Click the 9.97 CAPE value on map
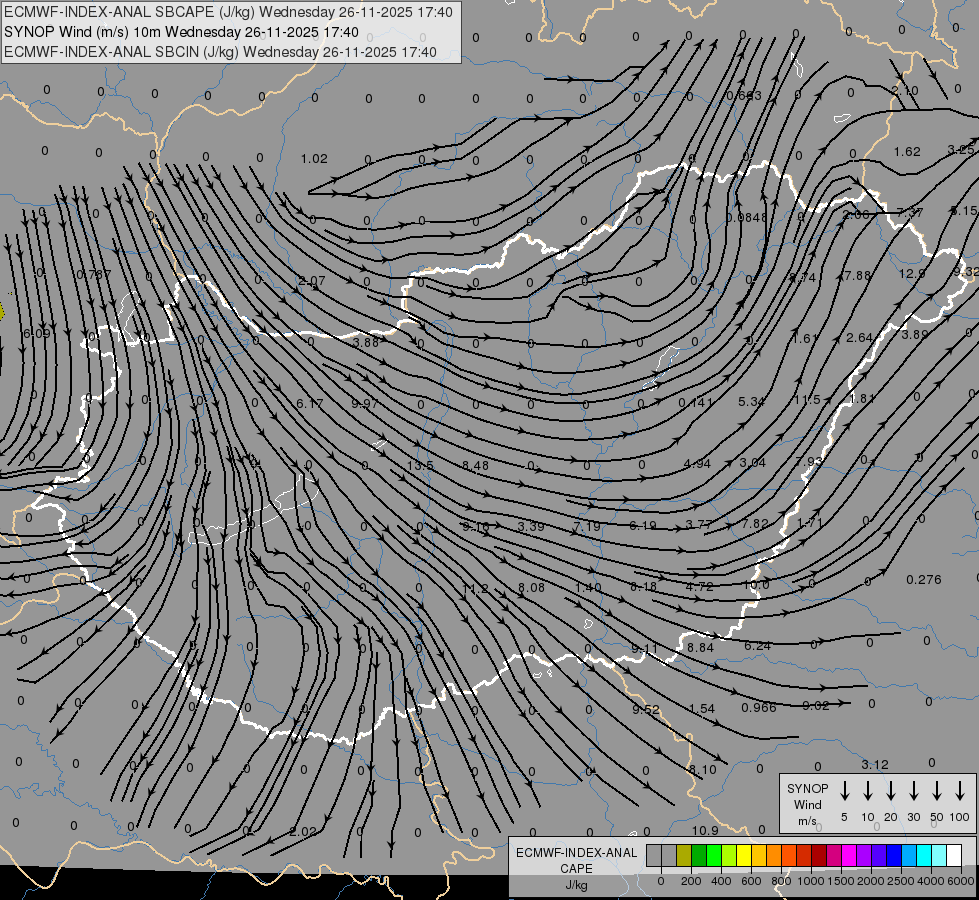This screenshot has height=900, width=979. [x=365, y=403]
